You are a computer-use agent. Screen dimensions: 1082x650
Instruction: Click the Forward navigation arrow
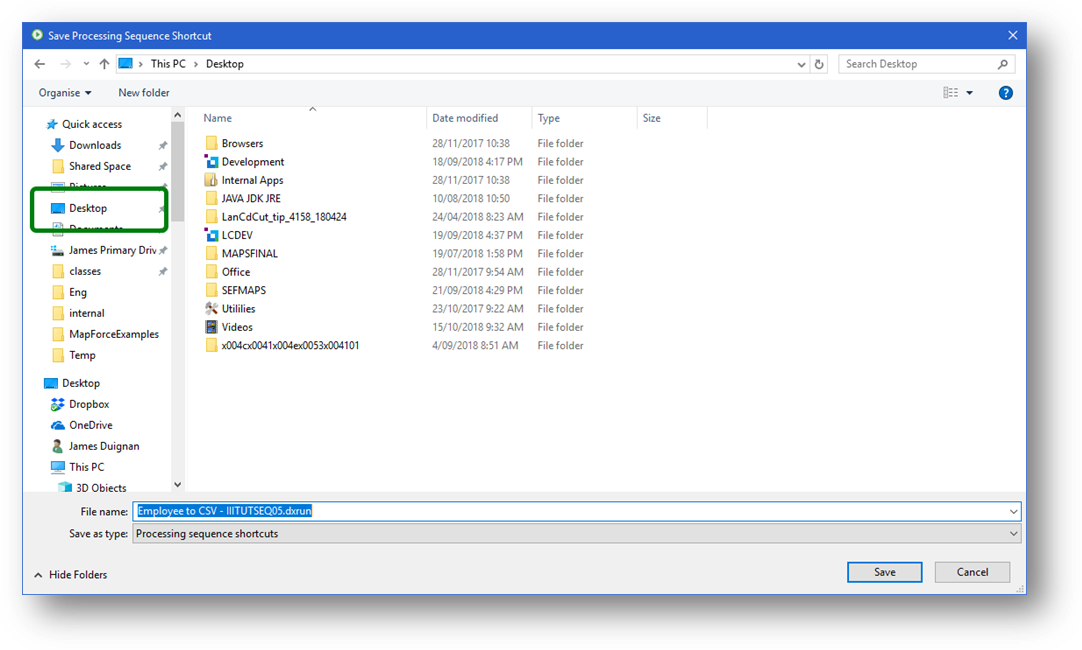(x=65, y=64)
